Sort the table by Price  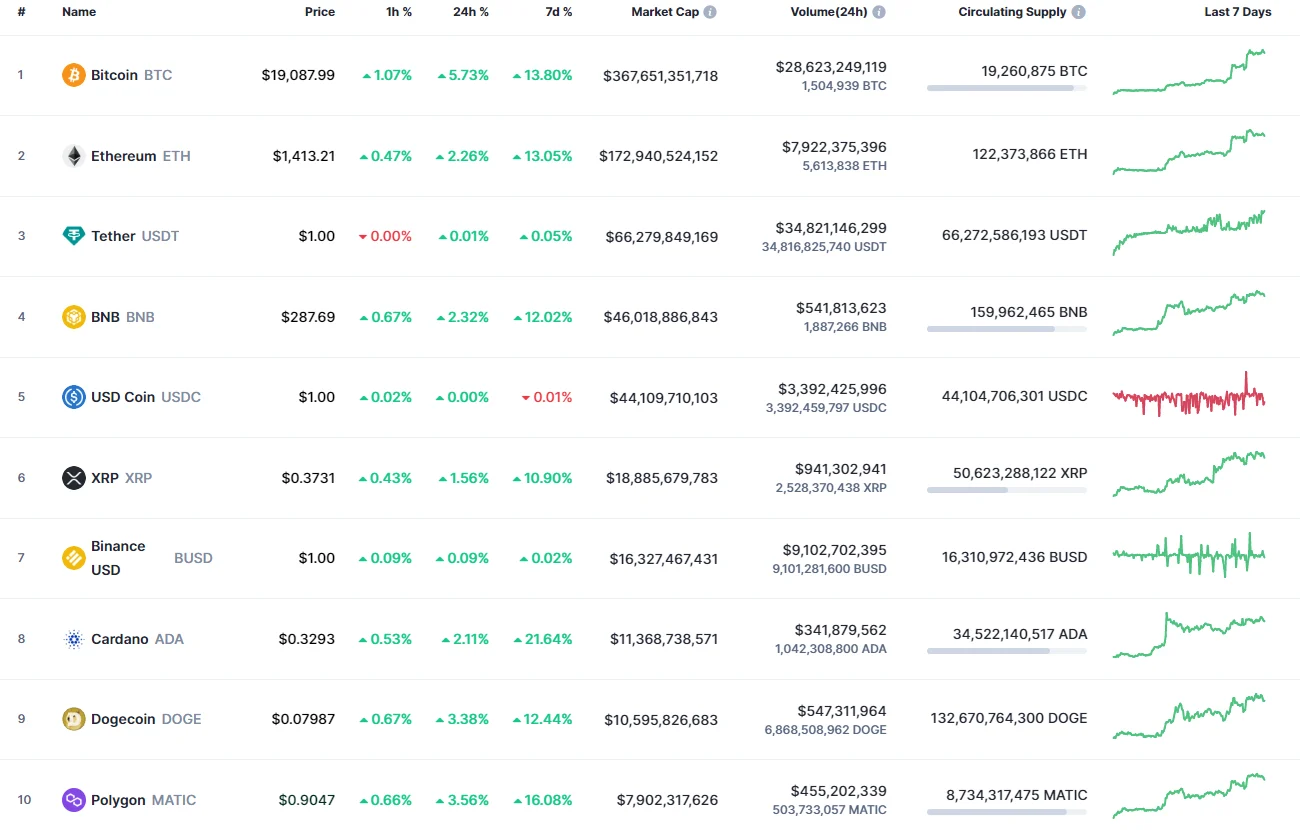coord(320,12)
